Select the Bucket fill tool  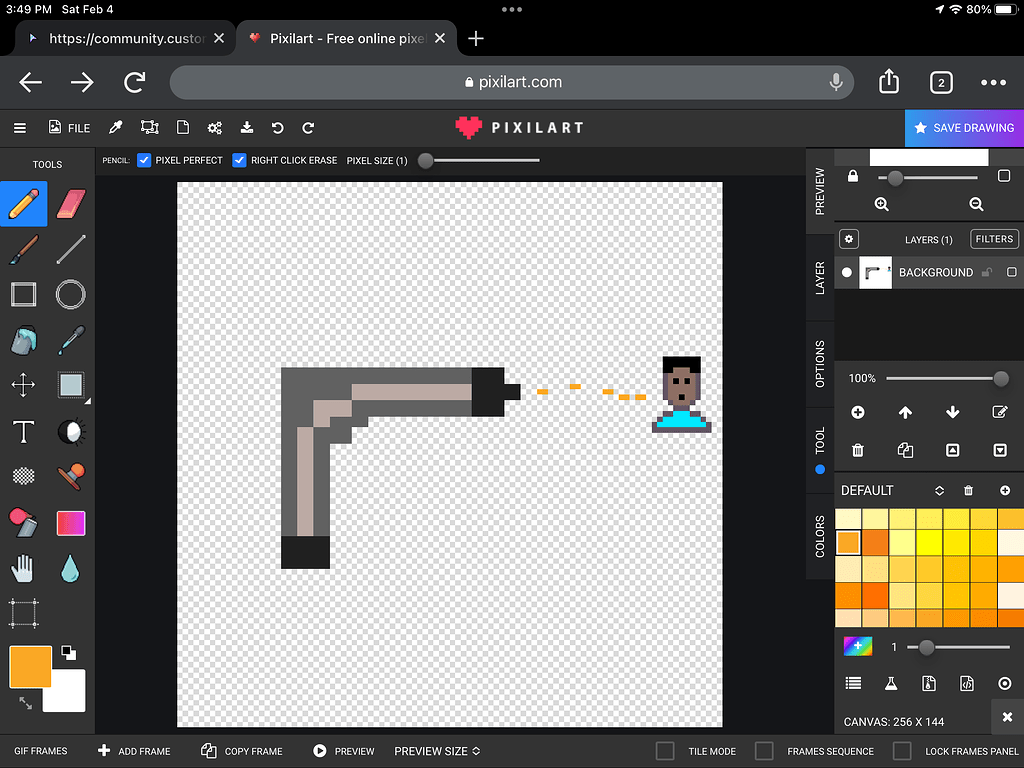[x=23, y=340]
